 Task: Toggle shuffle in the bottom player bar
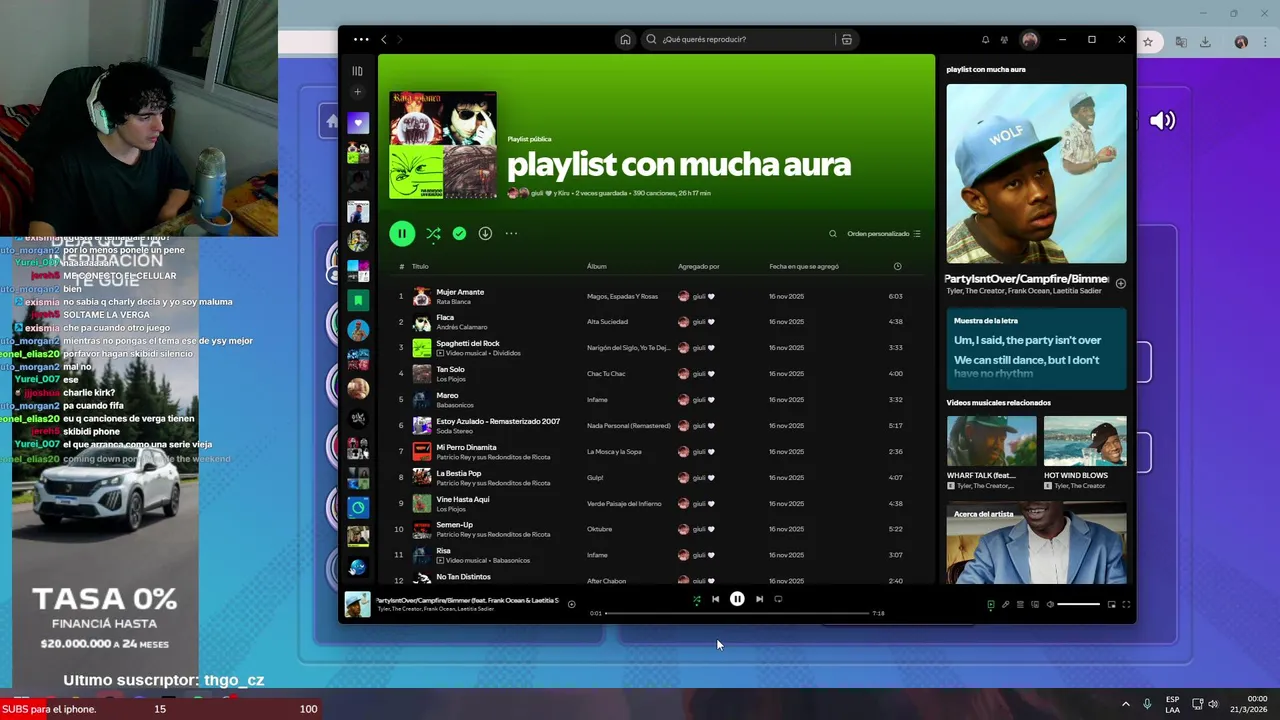pos(697,600)
